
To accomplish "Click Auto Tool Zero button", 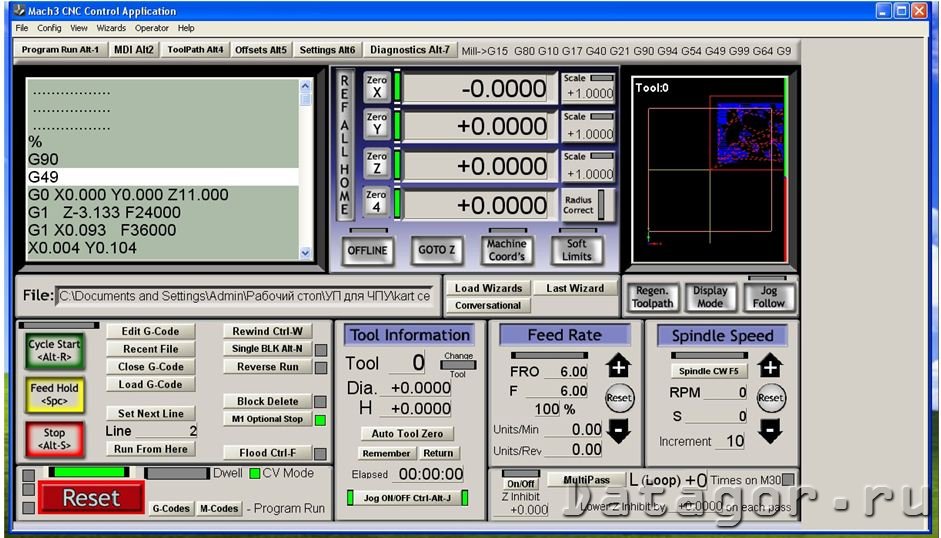I will click(407, 434).
